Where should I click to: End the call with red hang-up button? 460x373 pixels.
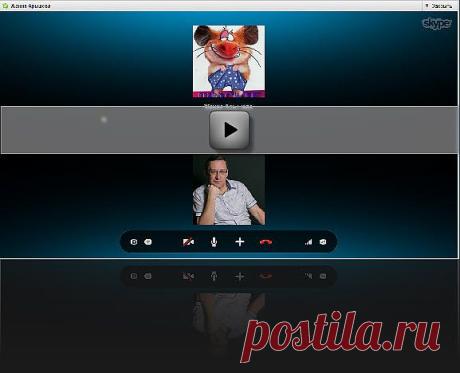click(266, 242)
